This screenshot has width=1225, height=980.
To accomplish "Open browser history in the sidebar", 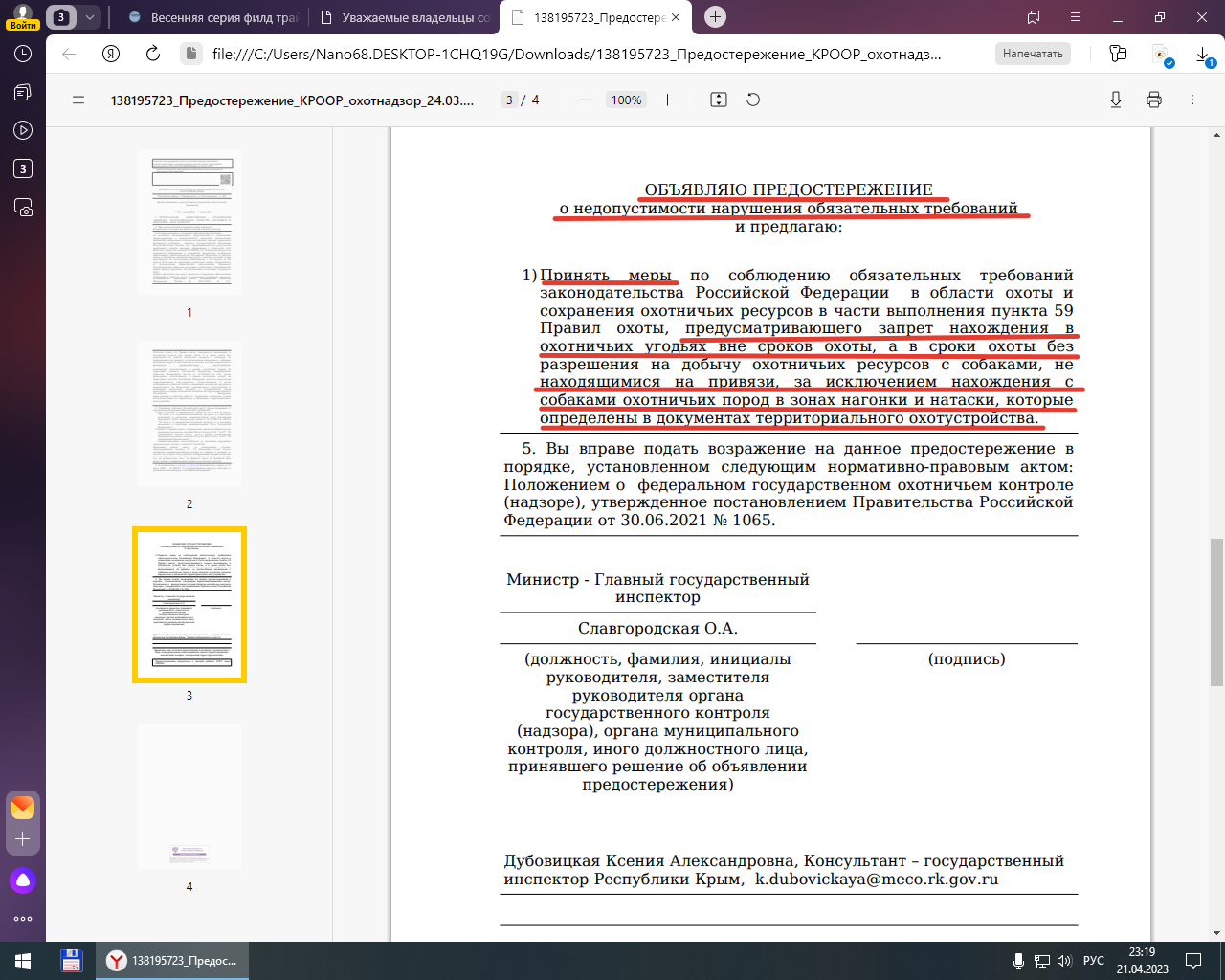I will point(23,55).
